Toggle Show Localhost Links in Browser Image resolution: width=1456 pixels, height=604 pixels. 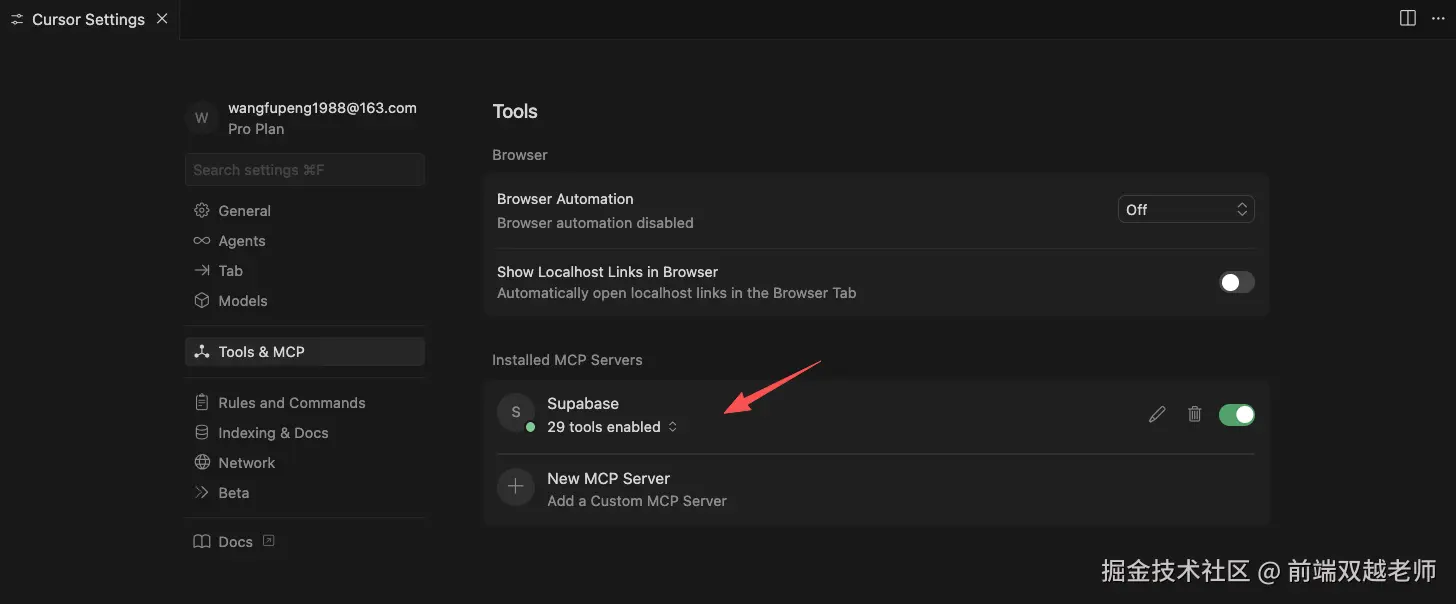(1236, 282)
